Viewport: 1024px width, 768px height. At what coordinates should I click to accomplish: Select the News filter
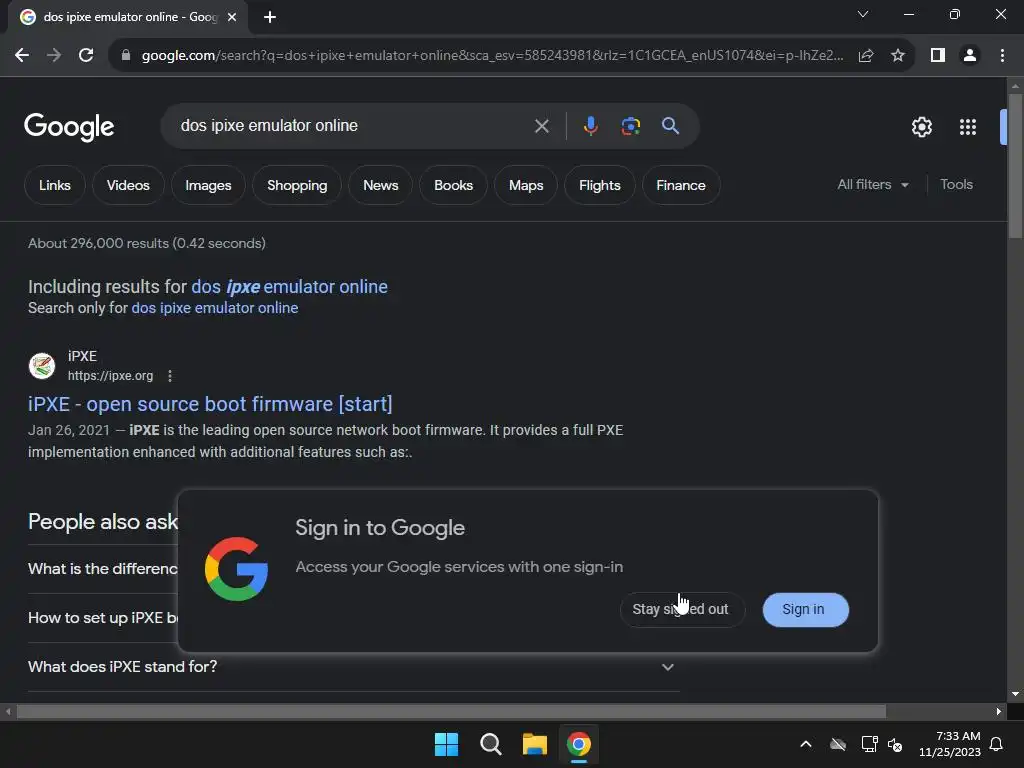pyautogui.click(x=381, y=185)
